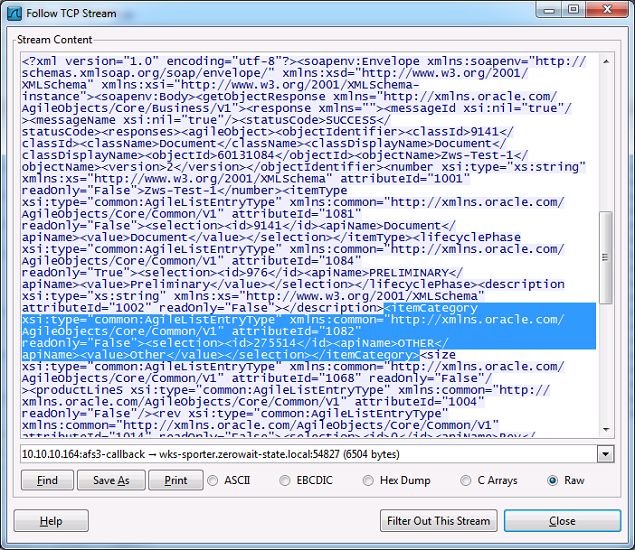
Task: Minimize the Follow TCP Stream window
Action: coord(549,9)
